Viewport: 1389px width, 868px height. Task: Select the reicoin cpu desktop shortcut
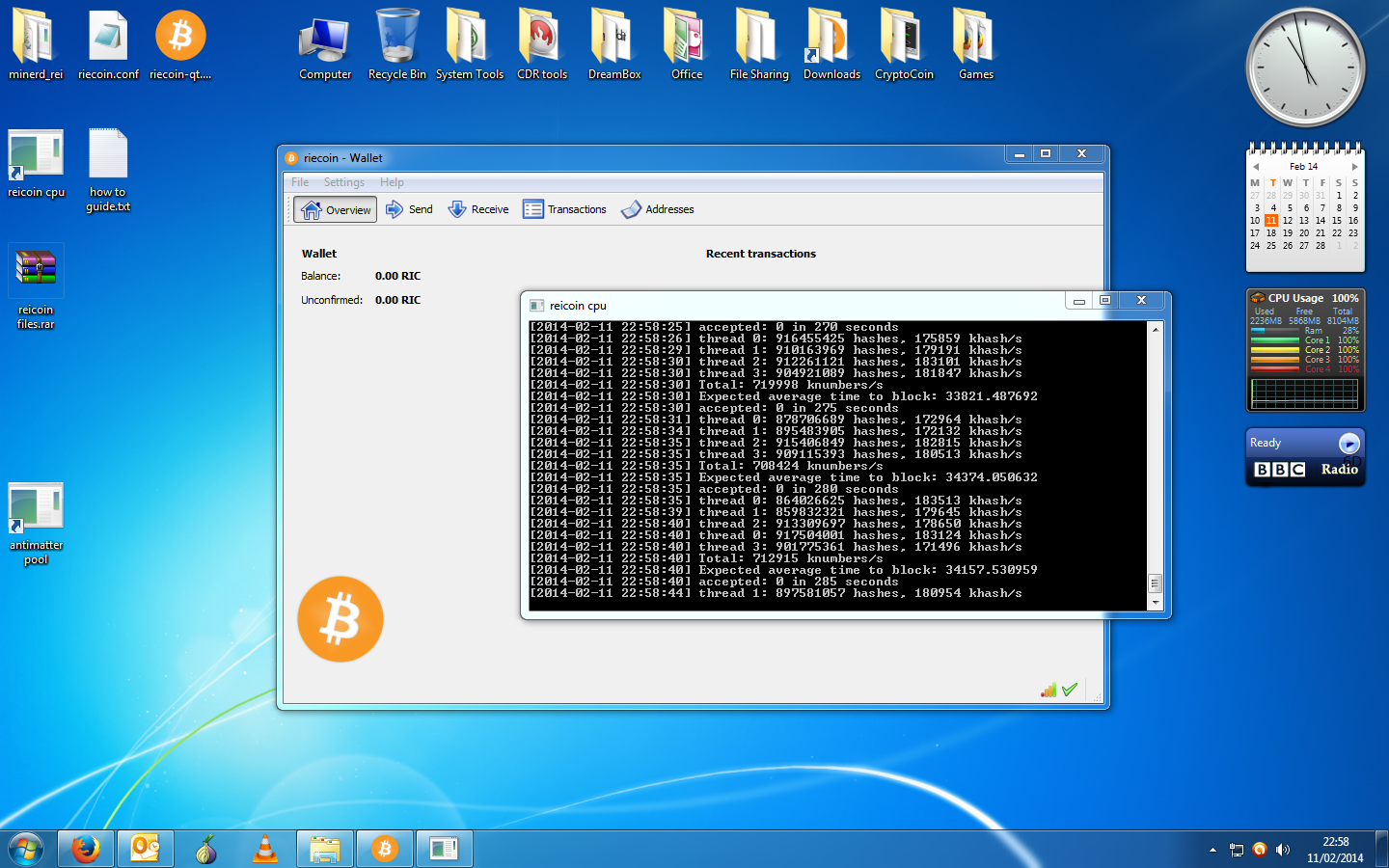[x=36, y=164]
